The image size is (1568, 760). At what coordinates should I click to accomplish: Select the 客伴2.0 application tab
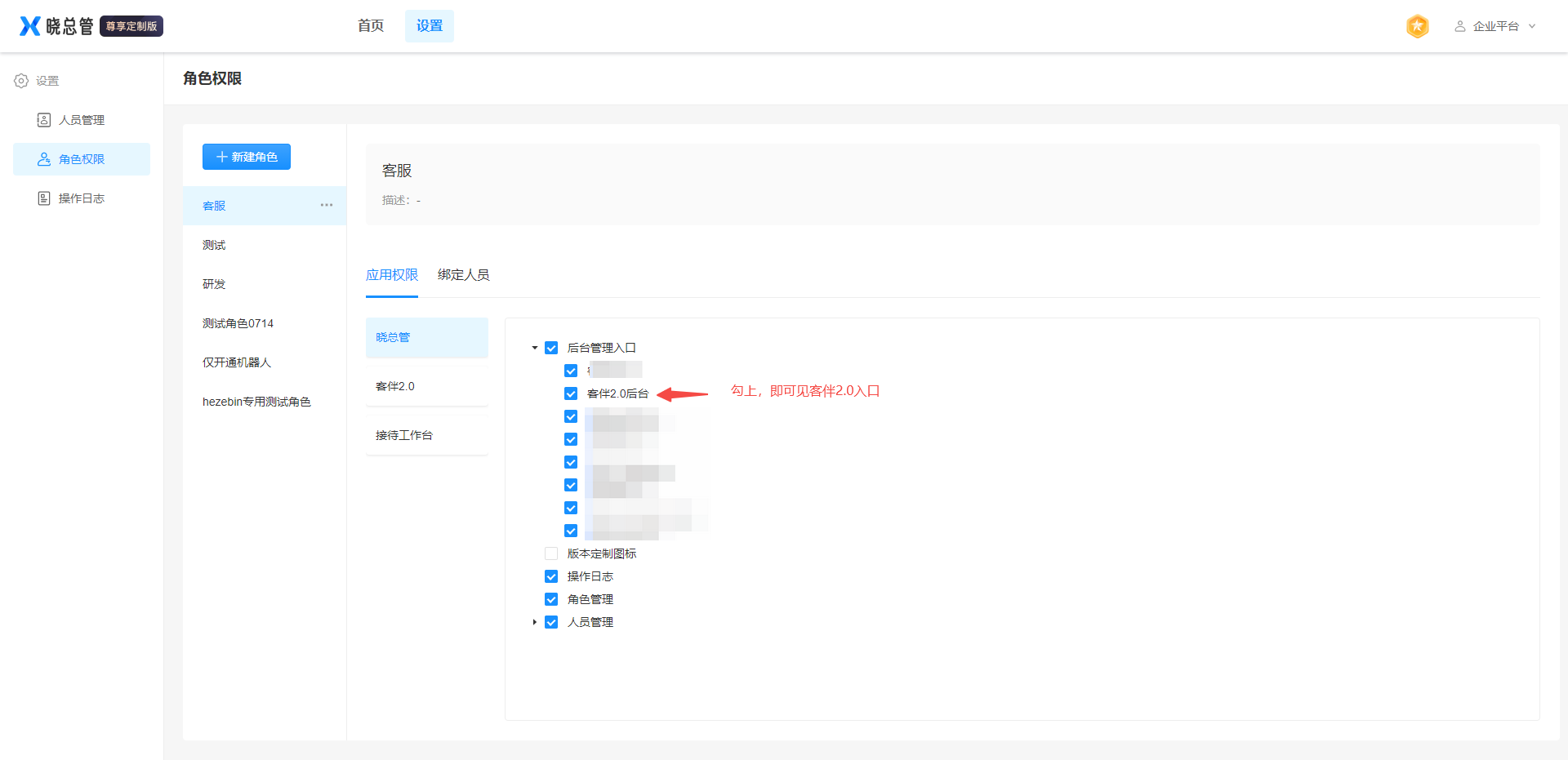427,386
